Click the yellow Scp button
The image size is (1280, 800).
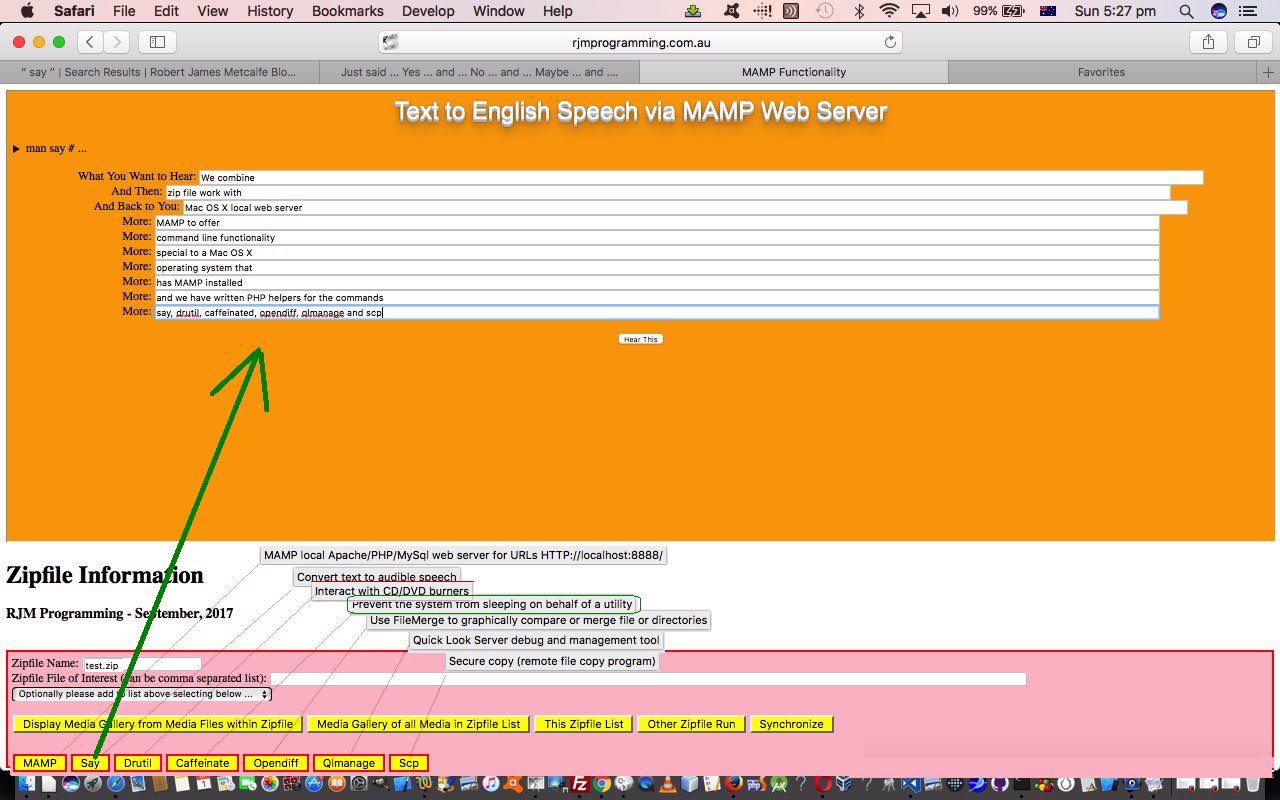[x=409, y=763]
